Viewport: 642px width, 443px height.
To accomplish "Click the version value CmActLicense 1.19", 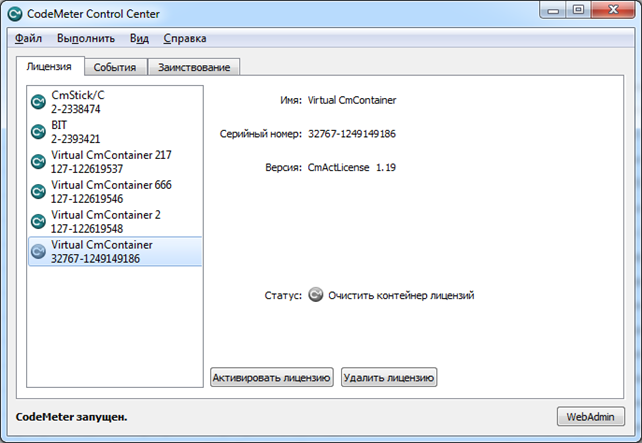I will click(x=352, y=167).
